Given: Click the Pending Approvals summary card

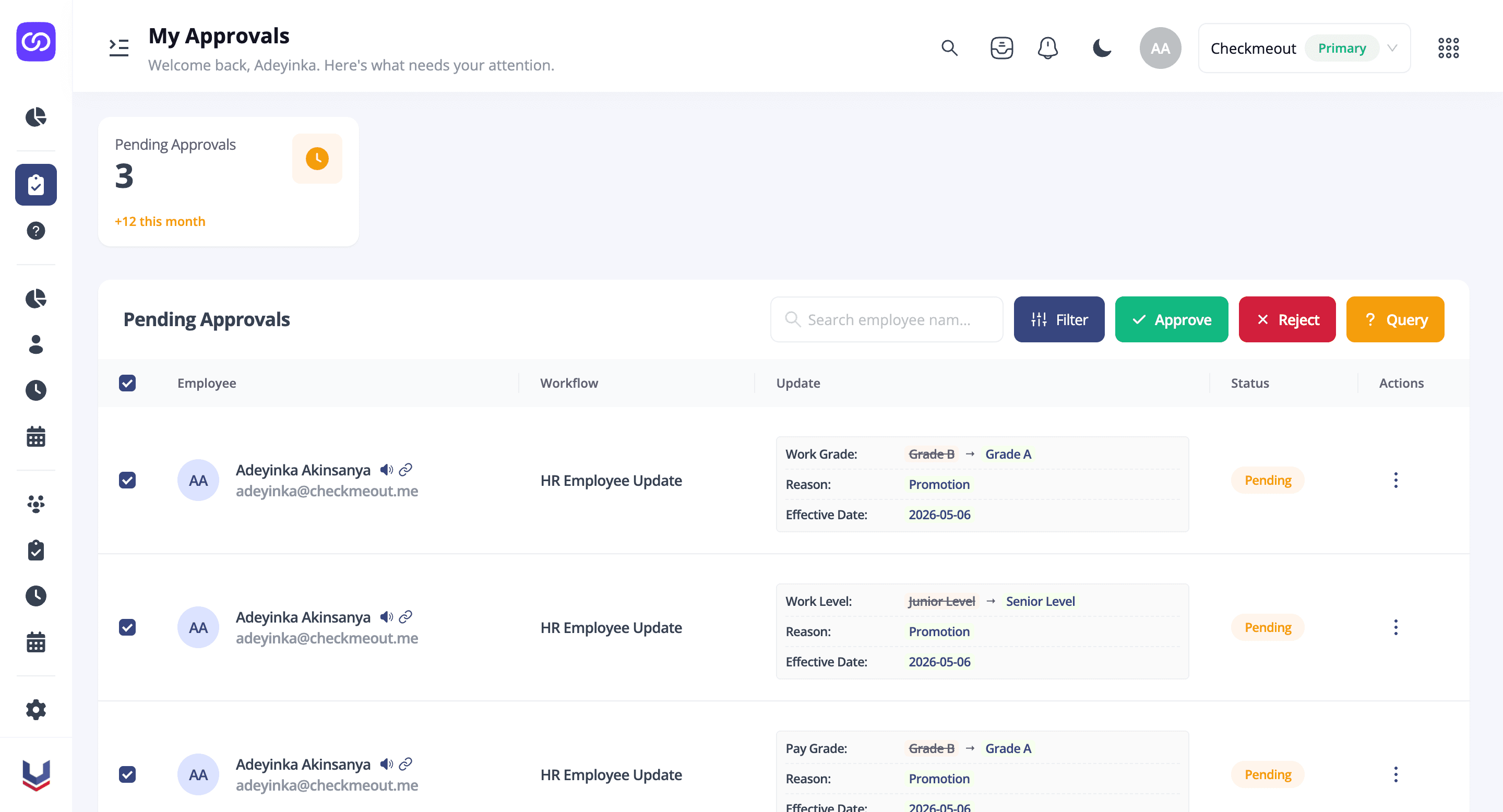Looking at the screenshot, I should tap(228, 182).
